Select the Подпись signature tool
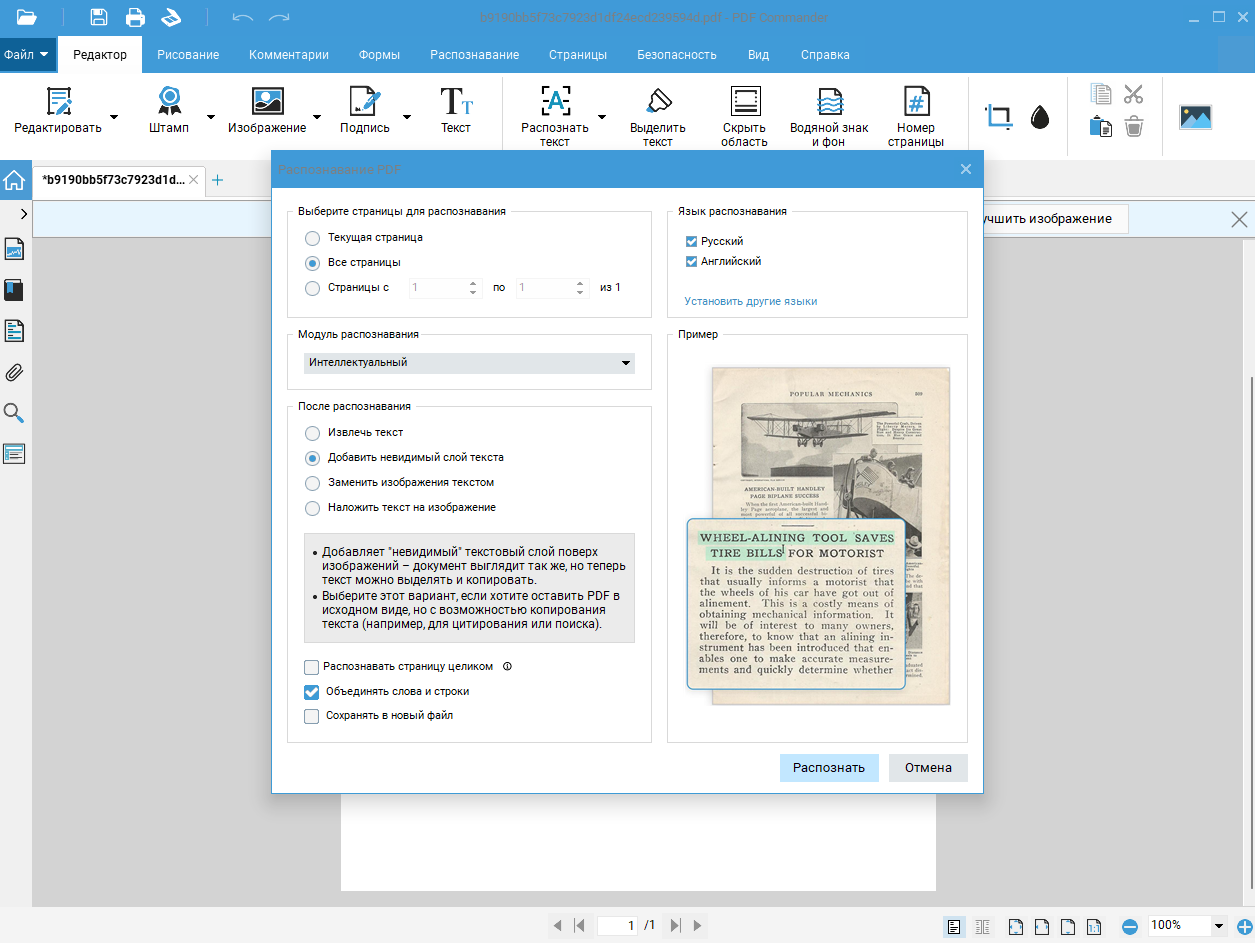This screenshot has width=1255, height=943. tap(365, 111)
